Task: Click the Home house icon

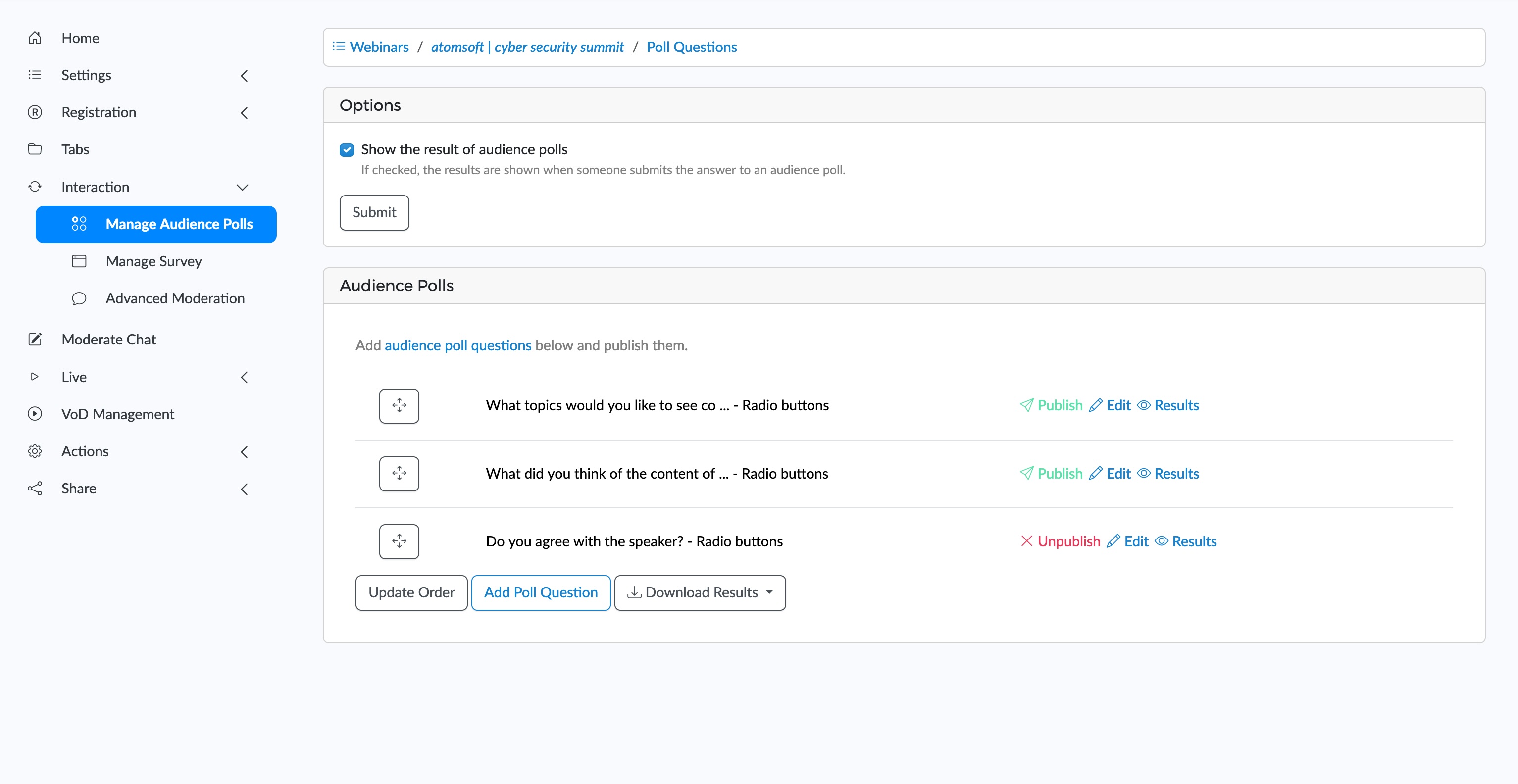Action: click(x=35, y=38)
